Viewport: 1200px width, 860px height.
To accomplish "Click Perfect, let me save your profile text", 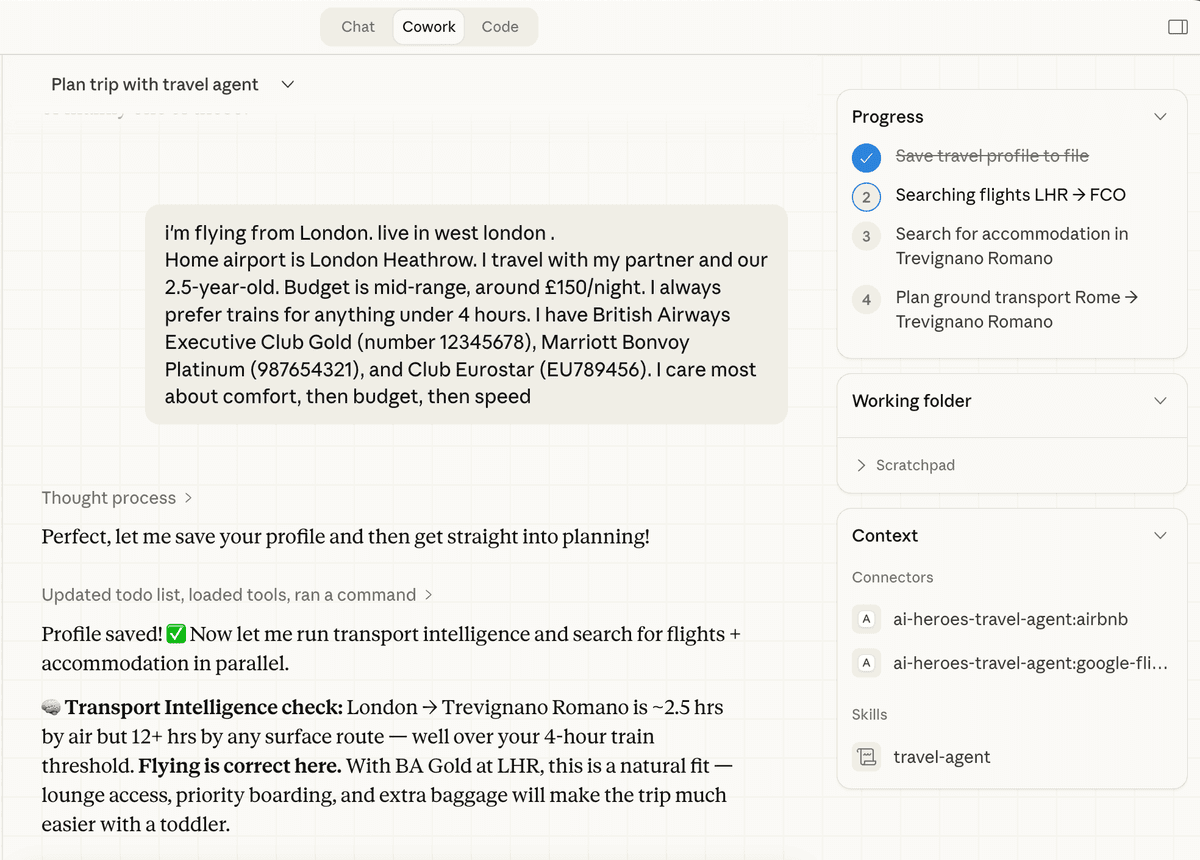I will 346,537.
